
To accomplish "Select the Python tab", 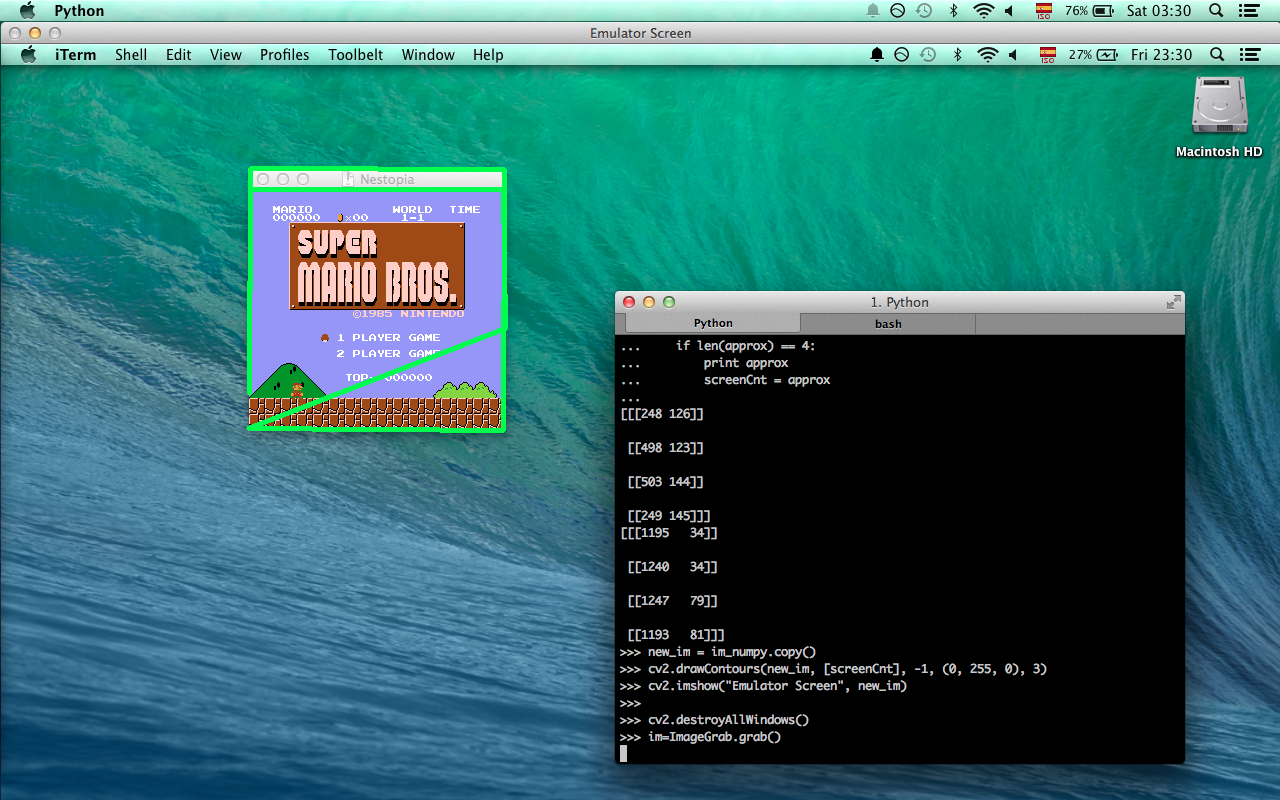I will 713,322.
